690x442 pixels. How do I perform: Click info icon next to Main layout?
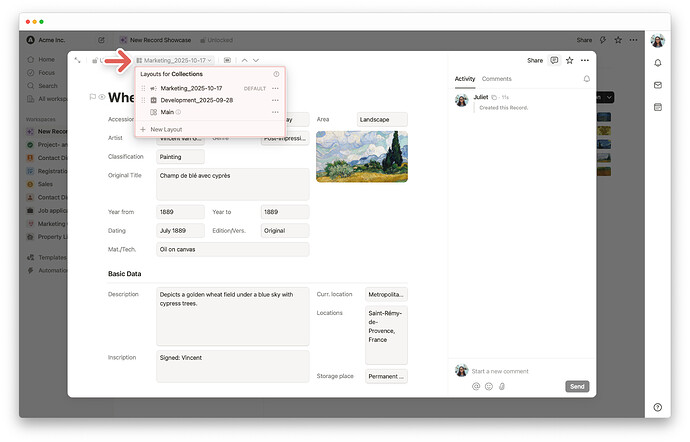click(x=178, y=112)
